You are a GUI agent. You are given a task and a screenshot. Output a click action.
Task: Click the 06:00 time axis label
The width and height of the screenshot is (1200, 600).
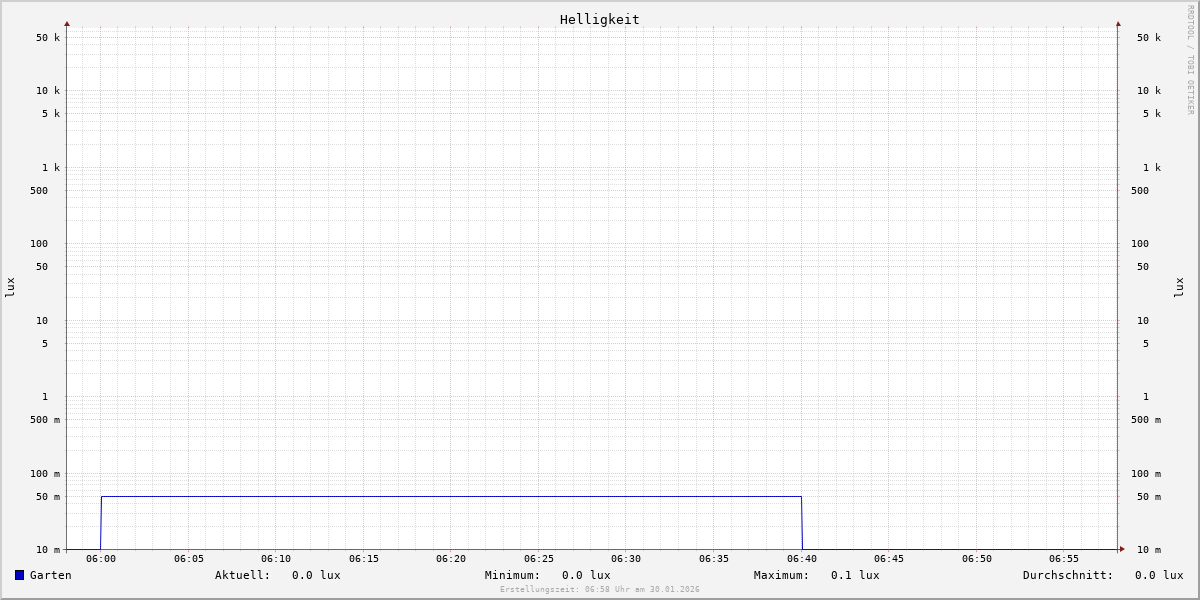click(x=101, y=559)
